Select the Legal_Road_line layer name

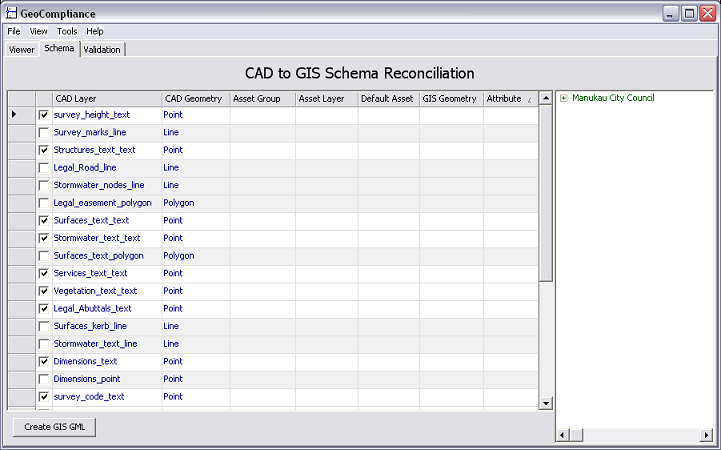(85, 168)
